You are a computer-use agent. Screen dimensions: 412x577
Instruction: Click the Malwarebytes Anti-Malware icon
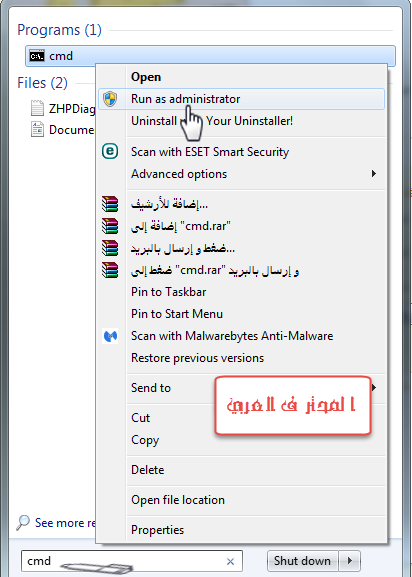(x=110, y=336)
